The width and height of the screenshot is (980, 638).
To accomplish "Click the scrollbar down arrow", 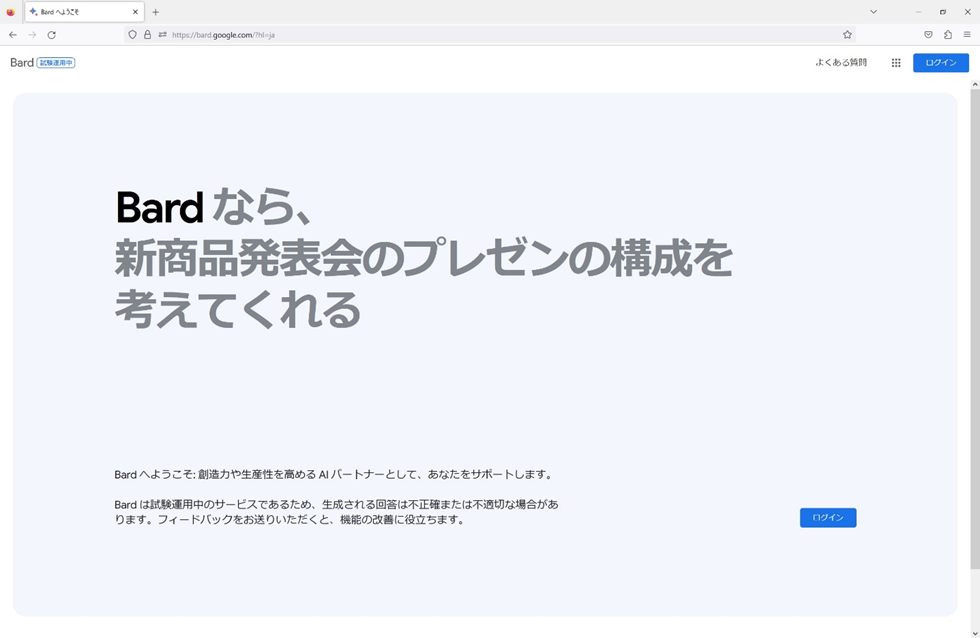I will click(975, 633).
